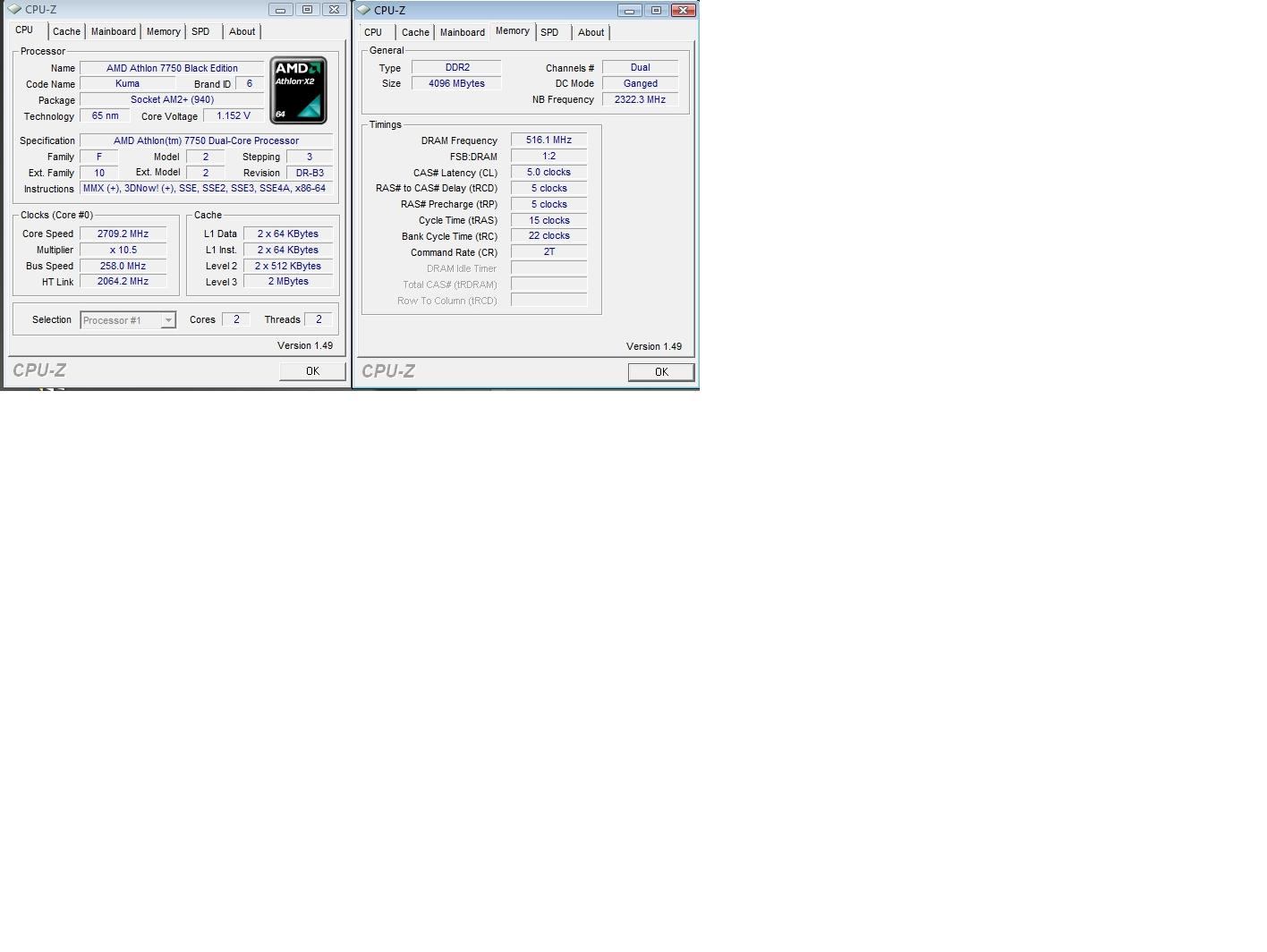Select Mainboard tab in the right CPU-Z window
This screenshot has height=952, width=1267.
pos(463,32)
